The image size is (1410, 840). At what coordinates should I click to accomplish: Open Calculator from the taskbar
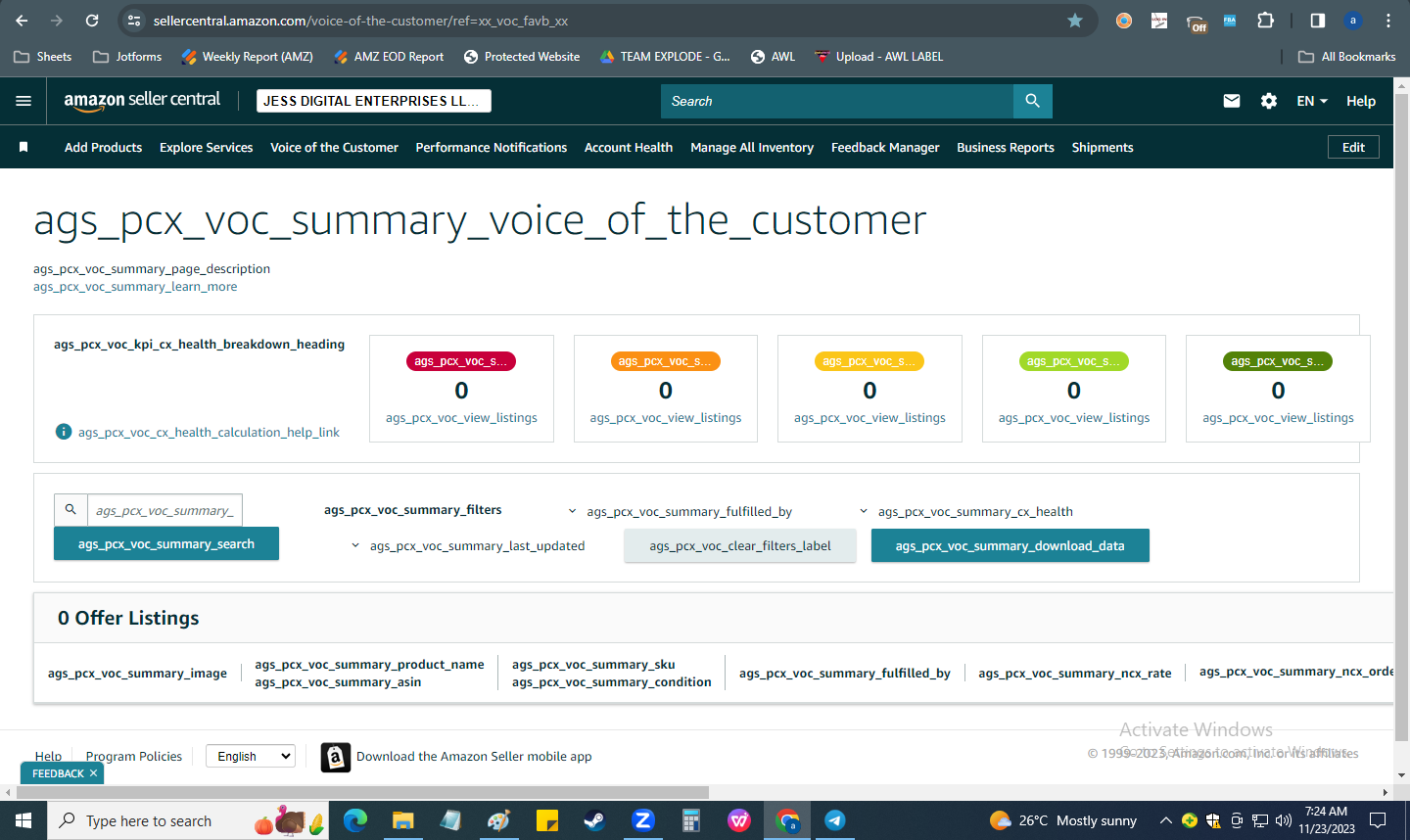pos(690,820)
